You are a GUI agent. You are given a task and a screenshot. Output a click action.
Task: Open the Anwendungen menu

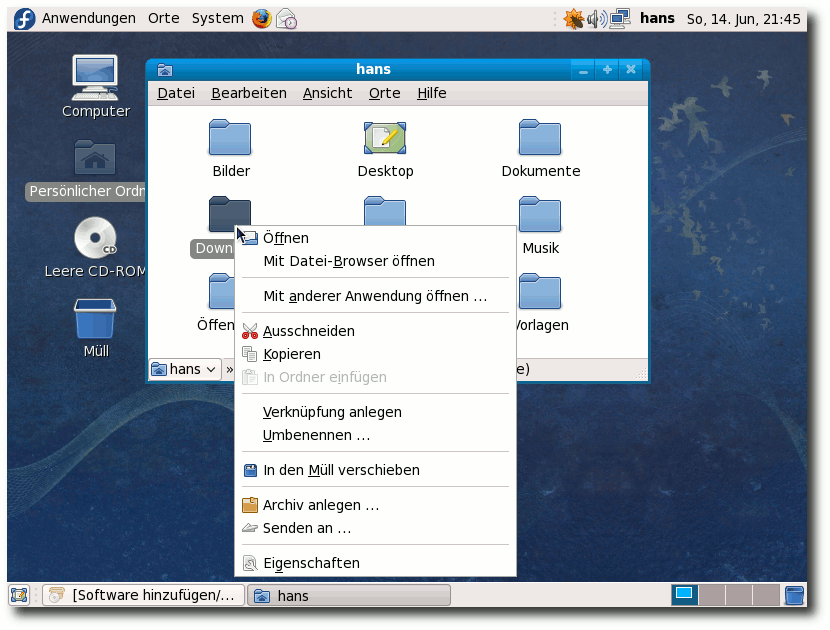[88, 18]
